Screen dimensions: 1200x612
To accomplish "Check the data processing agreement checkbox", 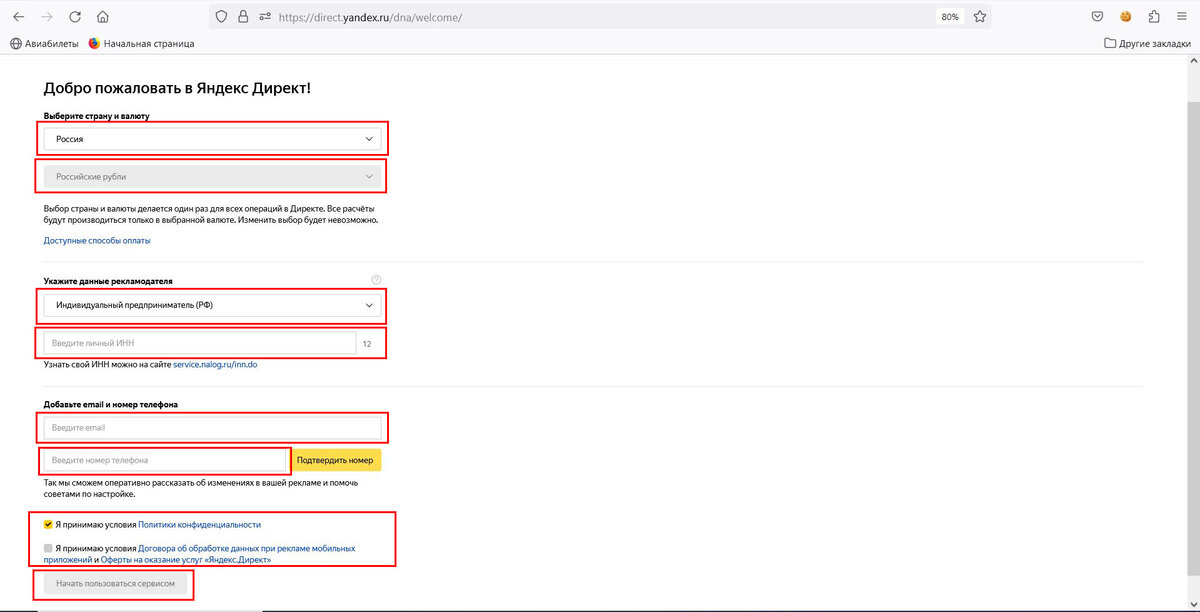I will point(48,548).
